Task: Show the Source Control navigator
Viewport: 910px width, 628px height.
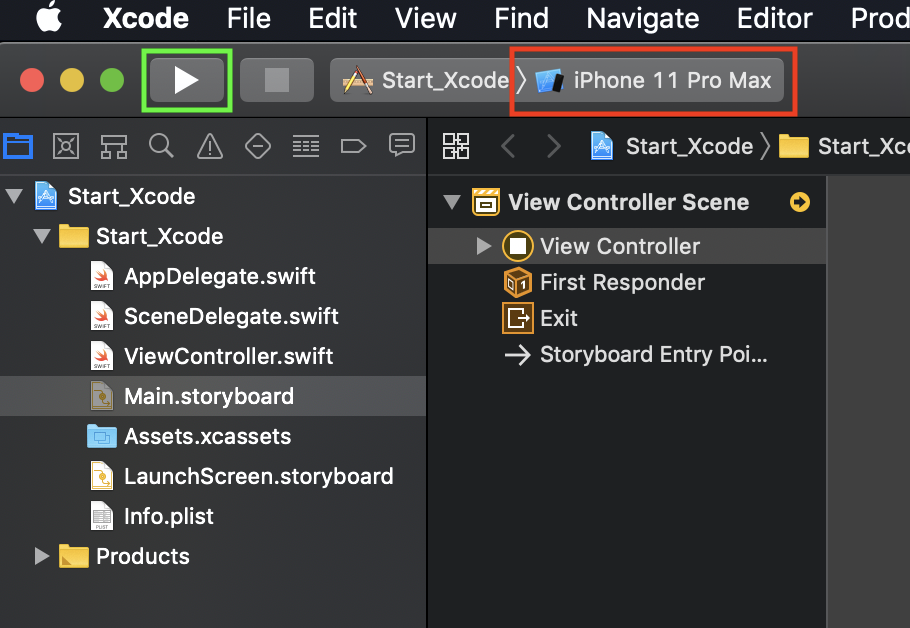Action: click(66, 146)
